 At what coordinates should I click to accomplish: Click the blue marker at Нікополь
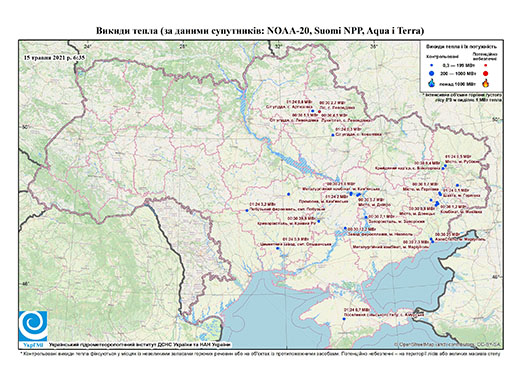345,229
